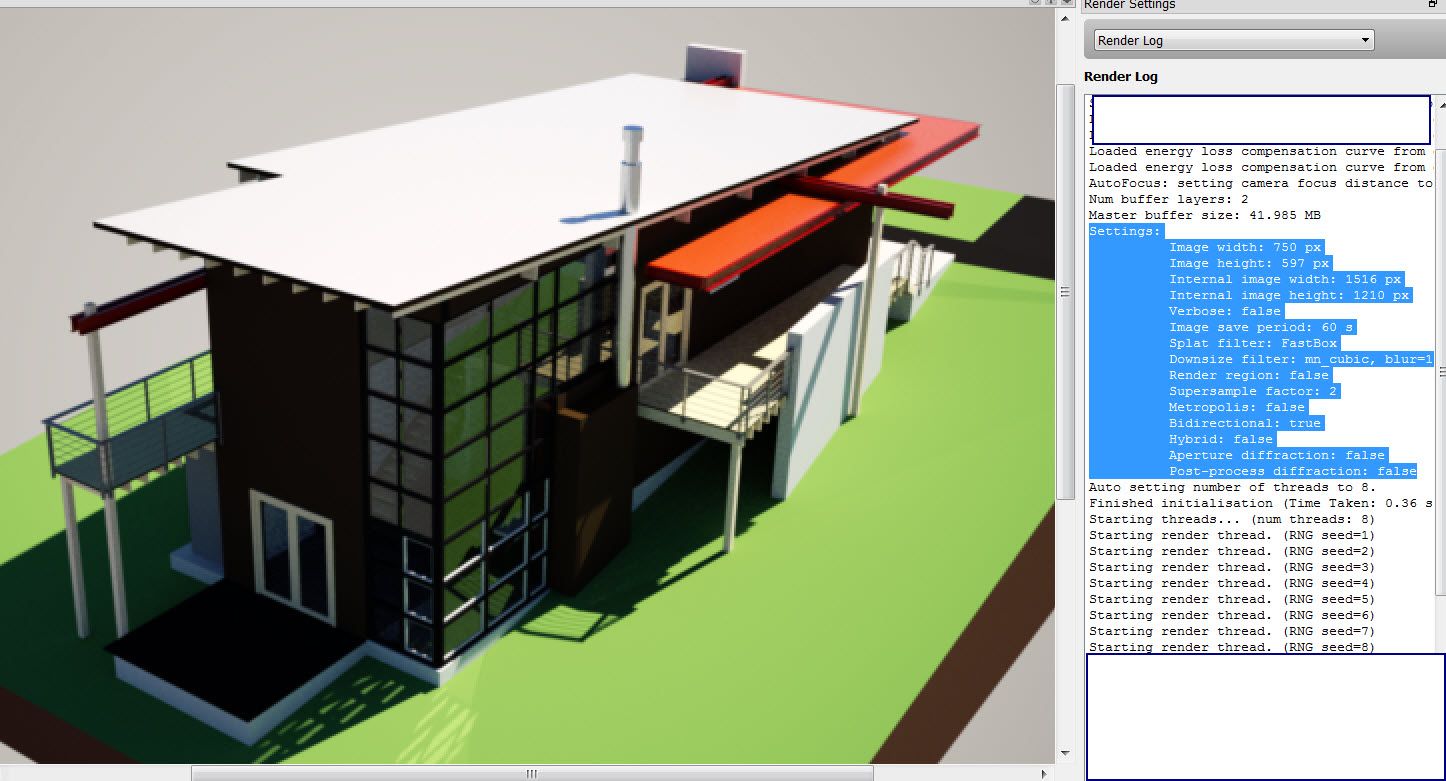The image size is (1446, 781).
Task: Click the 'Supersample factor: 2' log entry
Action: (x=1253, y=391)
